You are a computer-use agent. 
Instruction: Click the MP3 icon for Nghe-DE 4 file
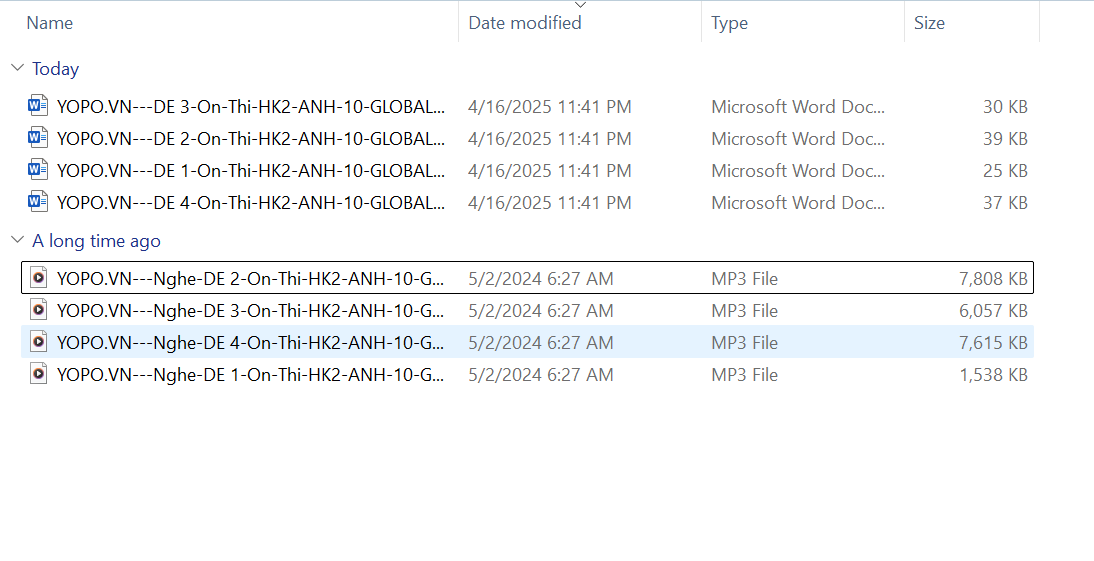(38, 342)
